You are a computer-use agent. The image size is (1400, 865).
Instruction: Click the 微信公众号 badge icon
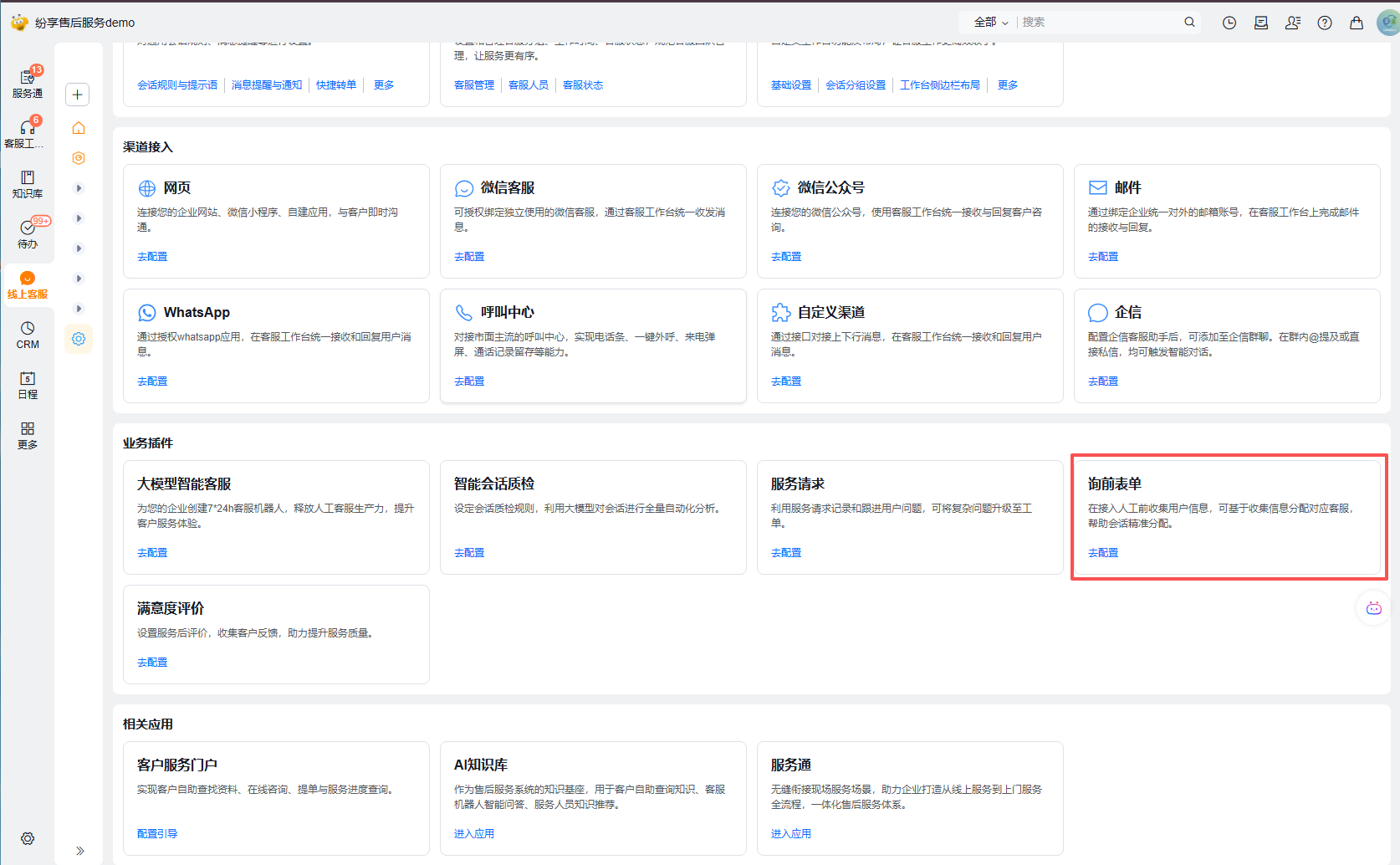(781, 188)
